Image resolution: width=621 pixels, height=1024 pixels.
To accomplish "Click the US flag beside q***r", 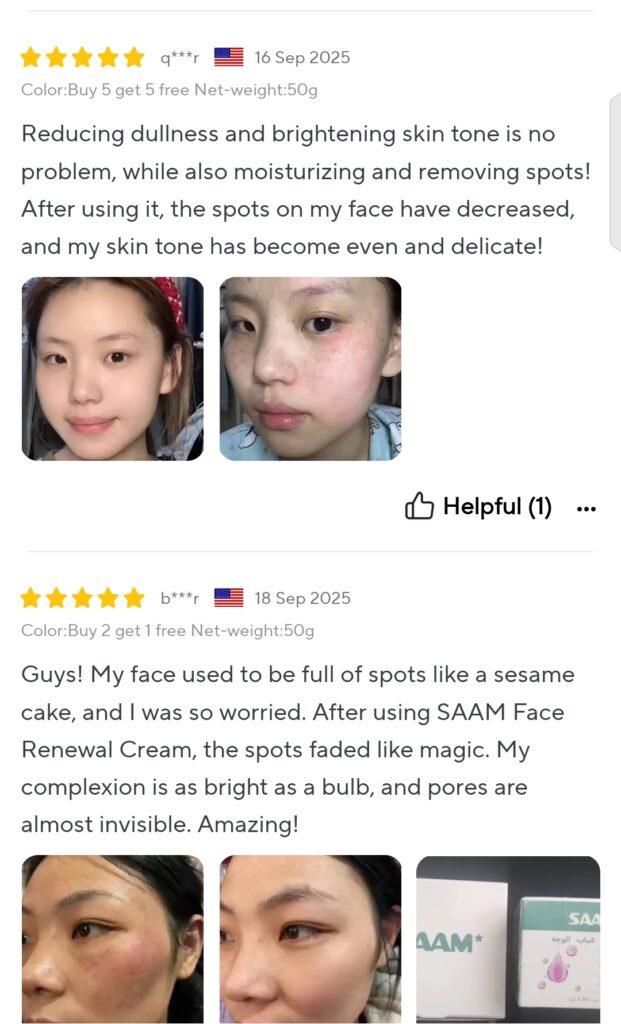I will (229, 57).
